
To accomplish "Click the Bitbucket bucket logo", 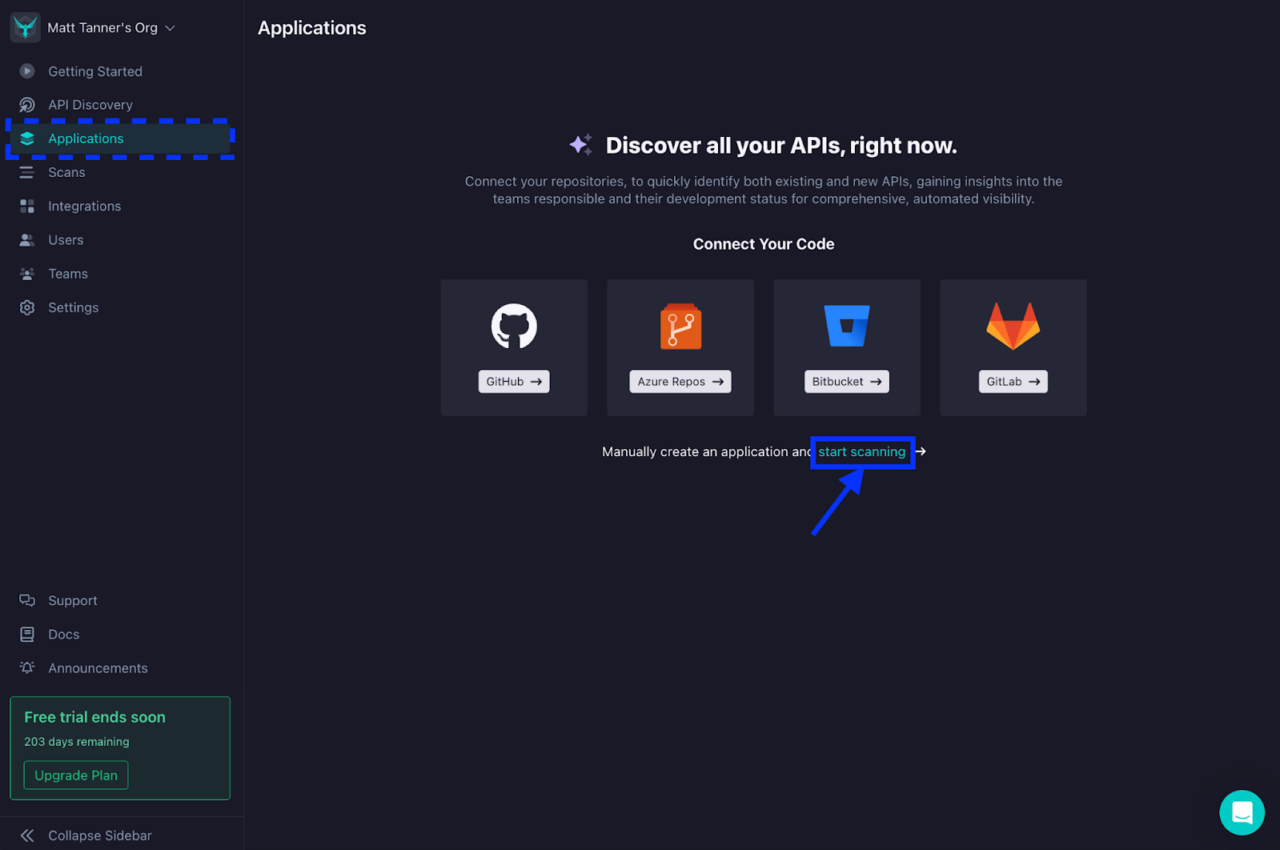I will coord(846,325).
